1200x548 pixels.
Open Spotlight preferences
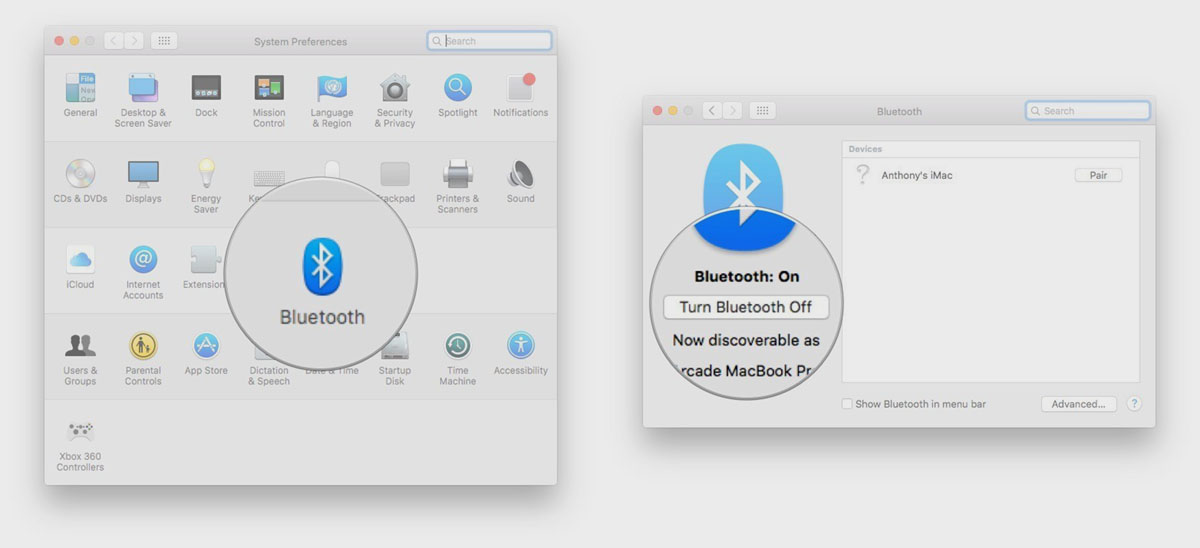coord(458,95)
